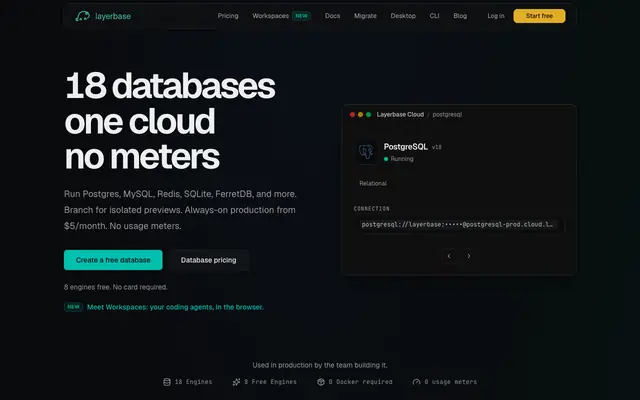Click the gauge icon by 0 usage meters

click(x=416, y=382)
